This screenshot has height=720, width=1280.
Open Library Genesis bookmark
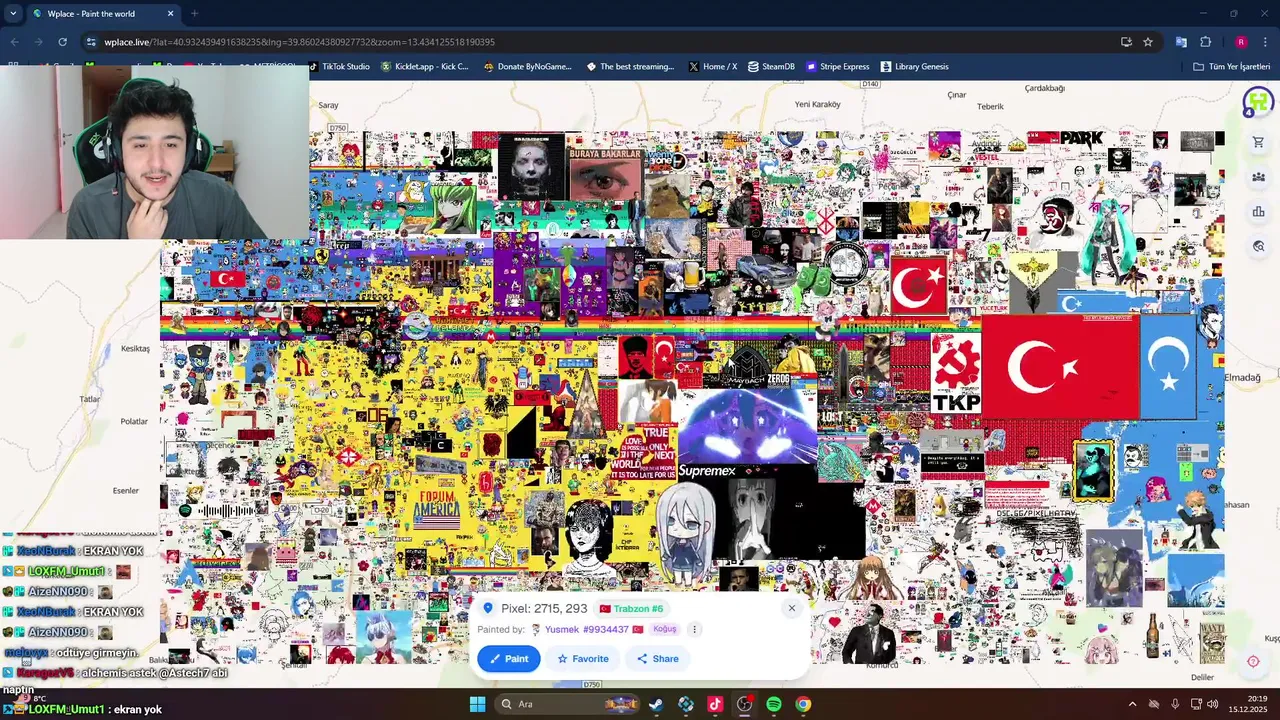pyautogui.click(x=915, y=67)
